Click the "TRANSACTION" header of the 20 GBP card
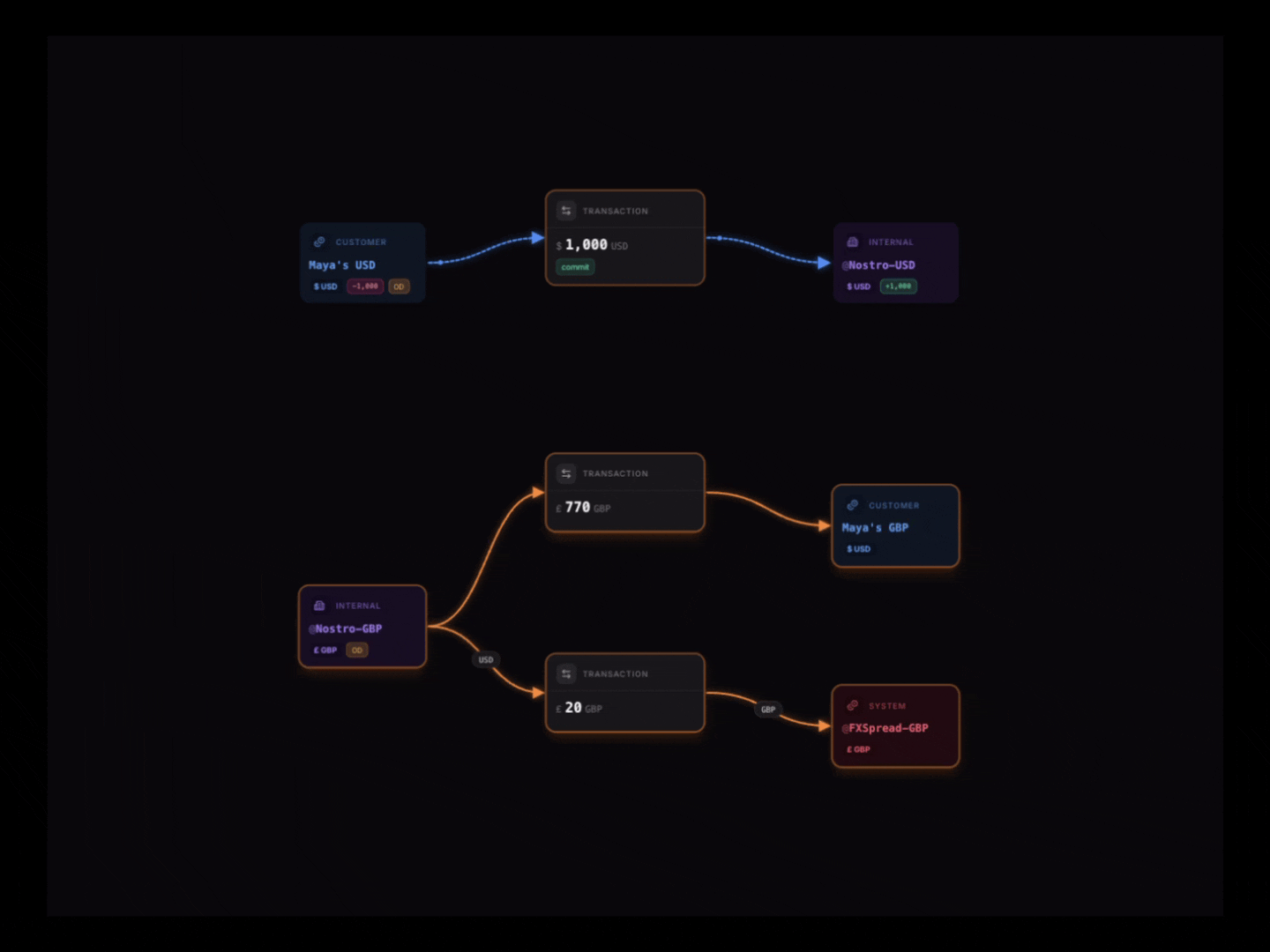This screenshot has height=952, width=1270. tap(616, 674)
